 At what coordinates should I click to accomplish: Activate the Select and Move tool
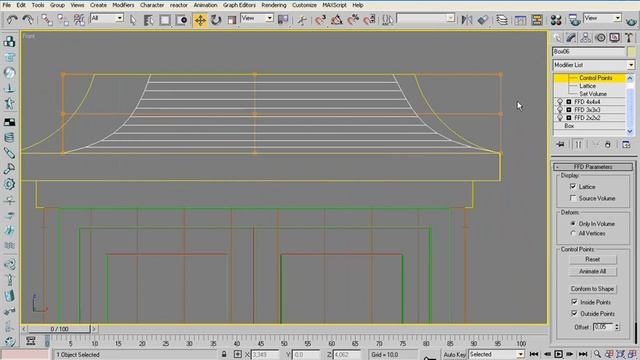(x=200, y=20)
